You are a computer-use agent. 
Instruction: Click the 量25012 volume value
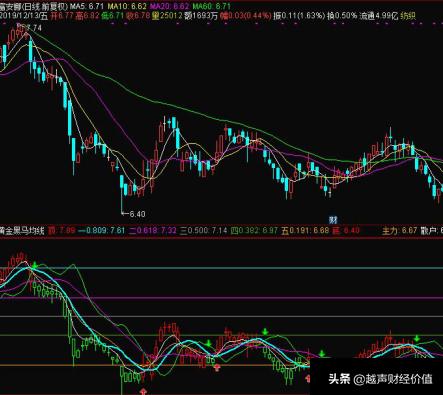tap(167, 16)
